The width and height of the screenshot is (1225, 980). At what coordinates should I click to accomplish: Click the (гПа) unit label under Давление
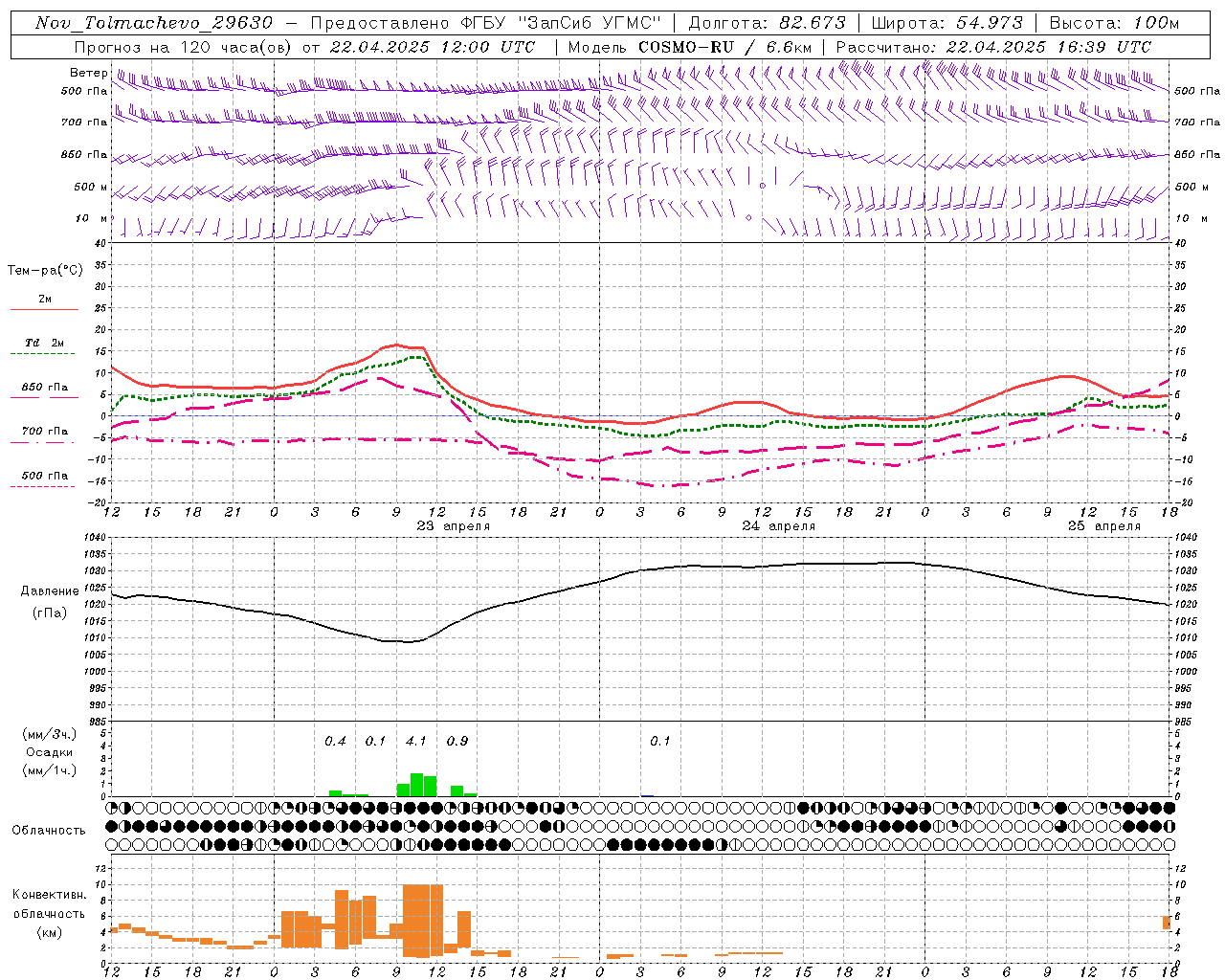pyautogui.click(x=50, y=613)
